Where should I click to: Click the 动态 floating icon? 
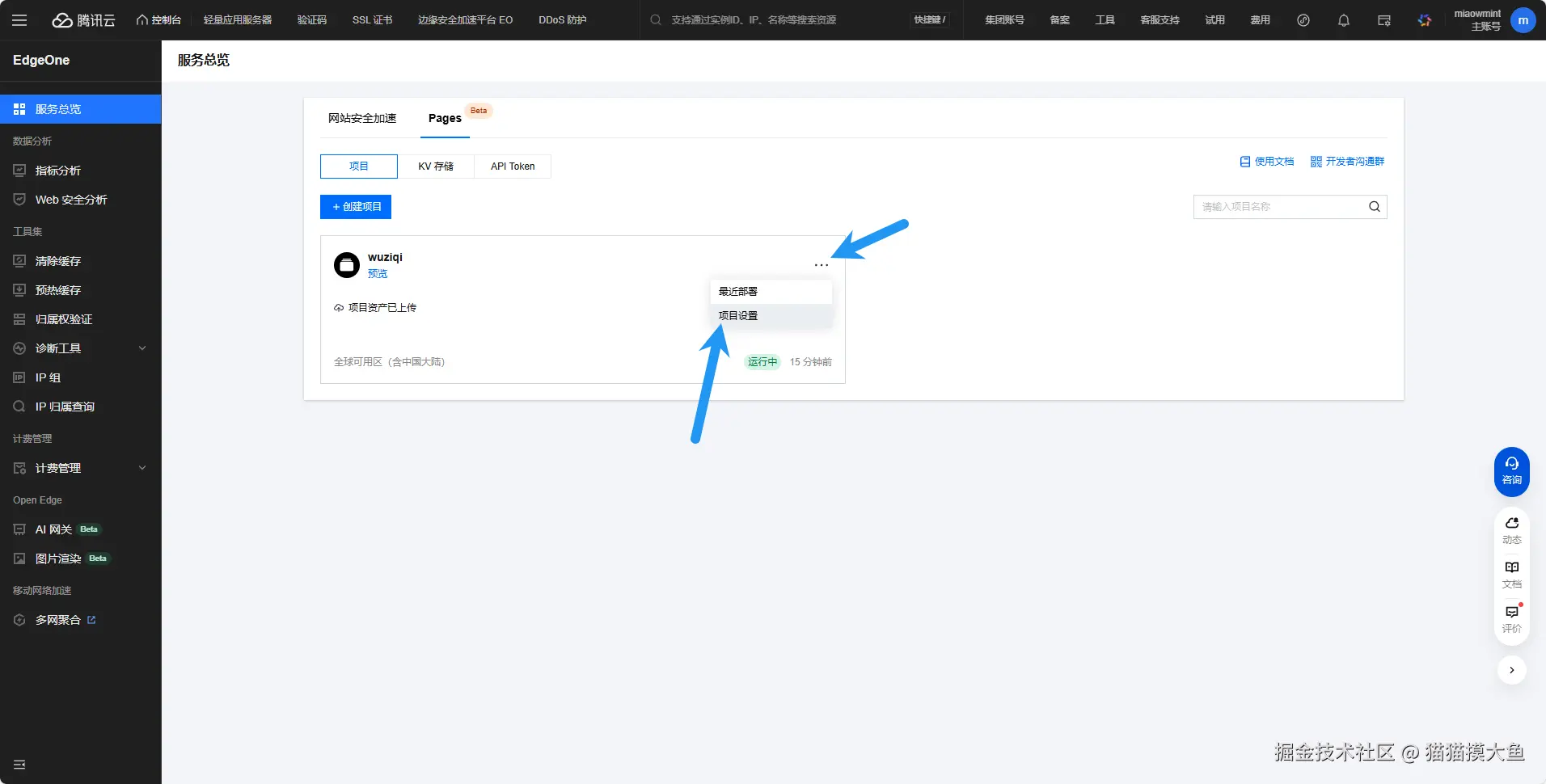[1512, 530]
